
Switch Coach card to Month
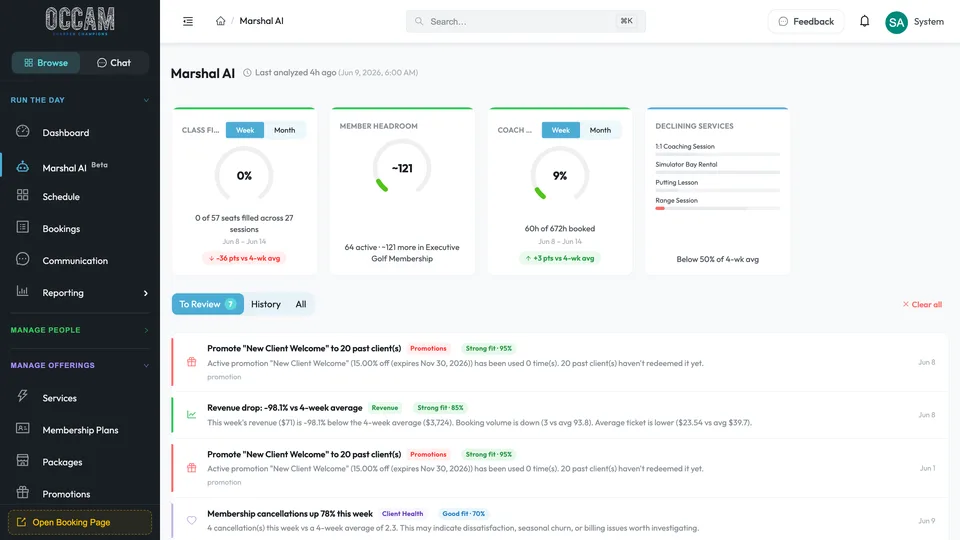click(600, 130)
